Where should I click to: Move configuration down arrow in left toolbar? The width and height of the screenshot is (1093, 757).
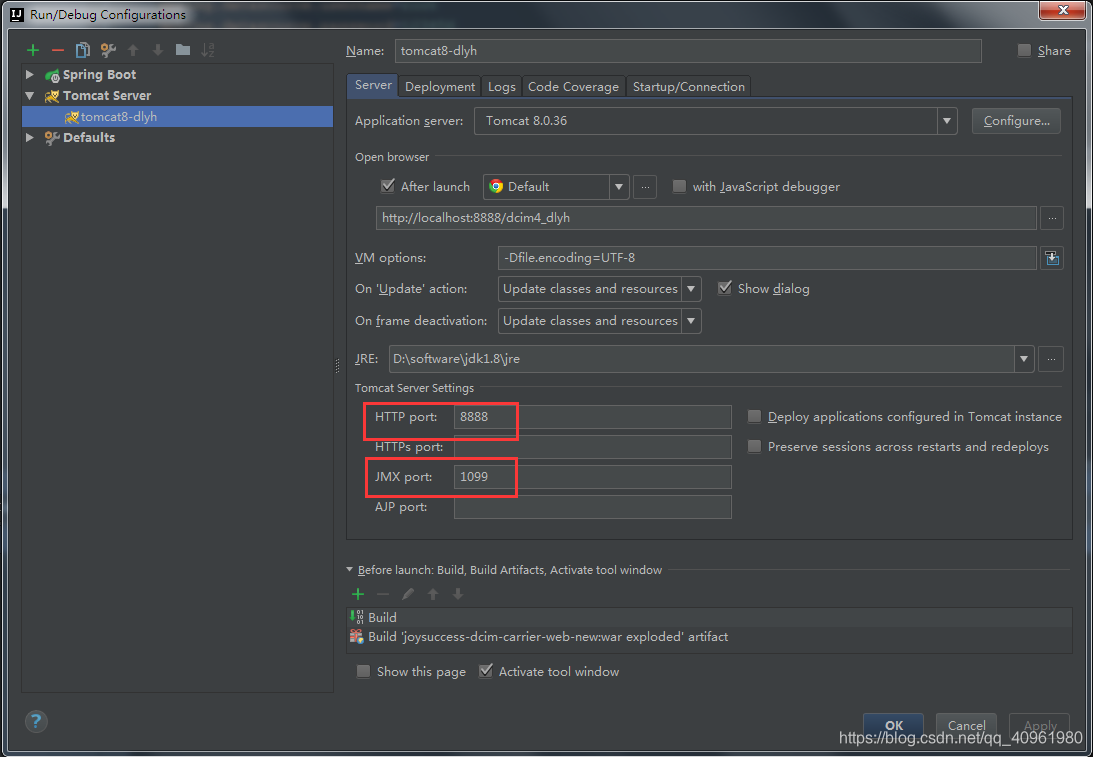tap(158, 50)
